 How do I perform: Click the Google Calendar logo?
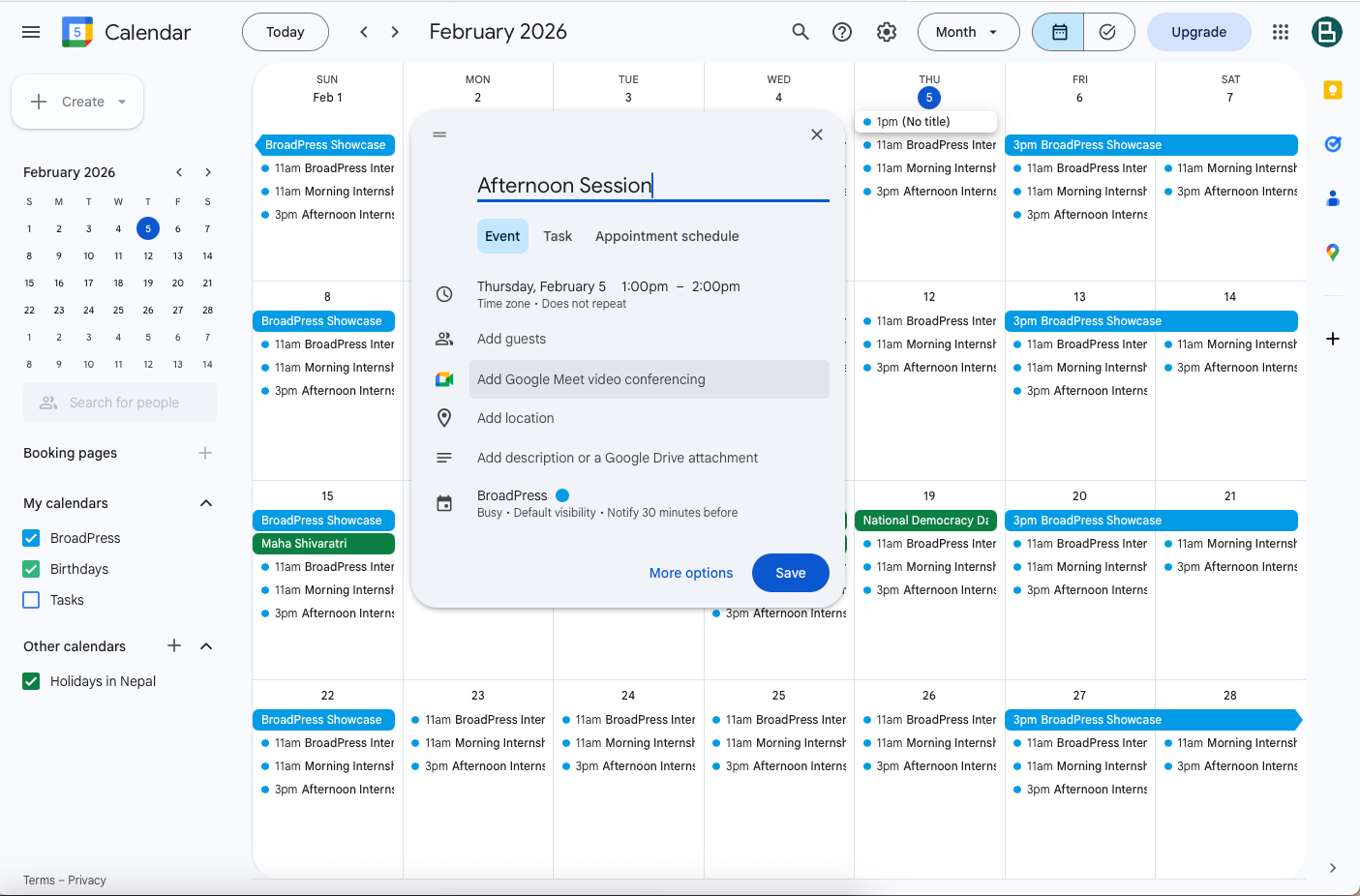77,32
